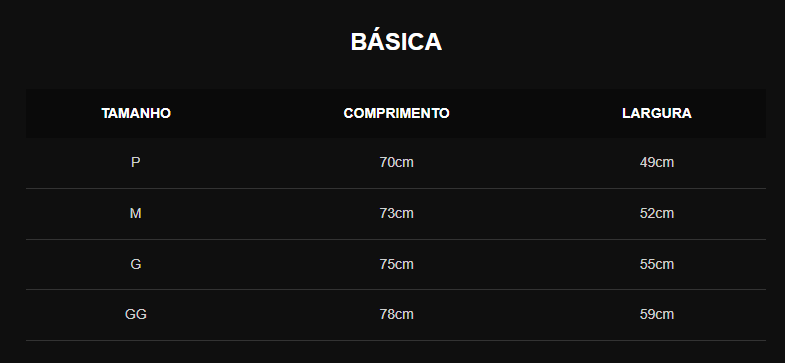
Task: Click the divider below the M row
Action: click(396, 239)
